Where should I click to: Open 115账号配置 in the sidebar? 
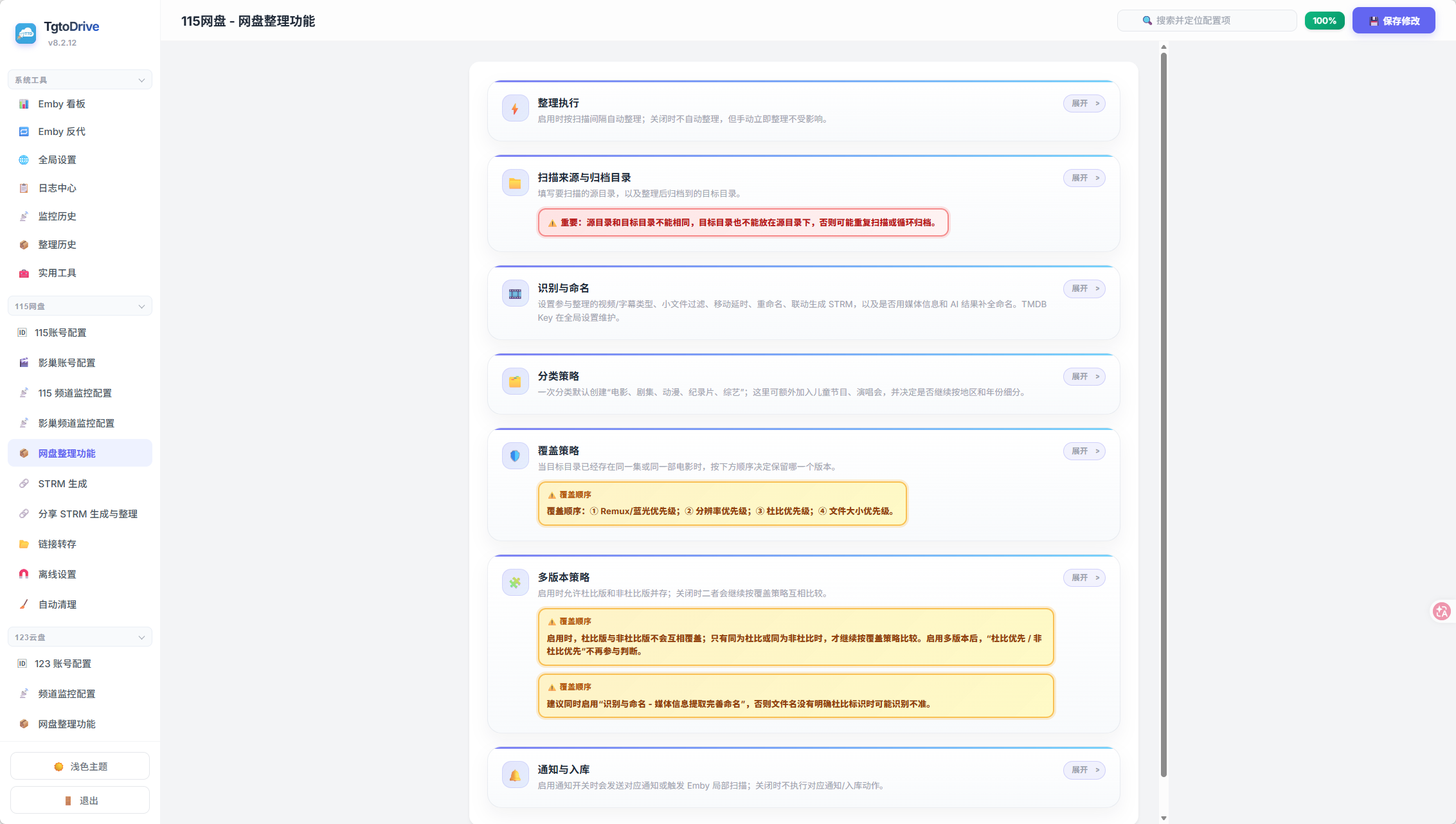point(80,333)
